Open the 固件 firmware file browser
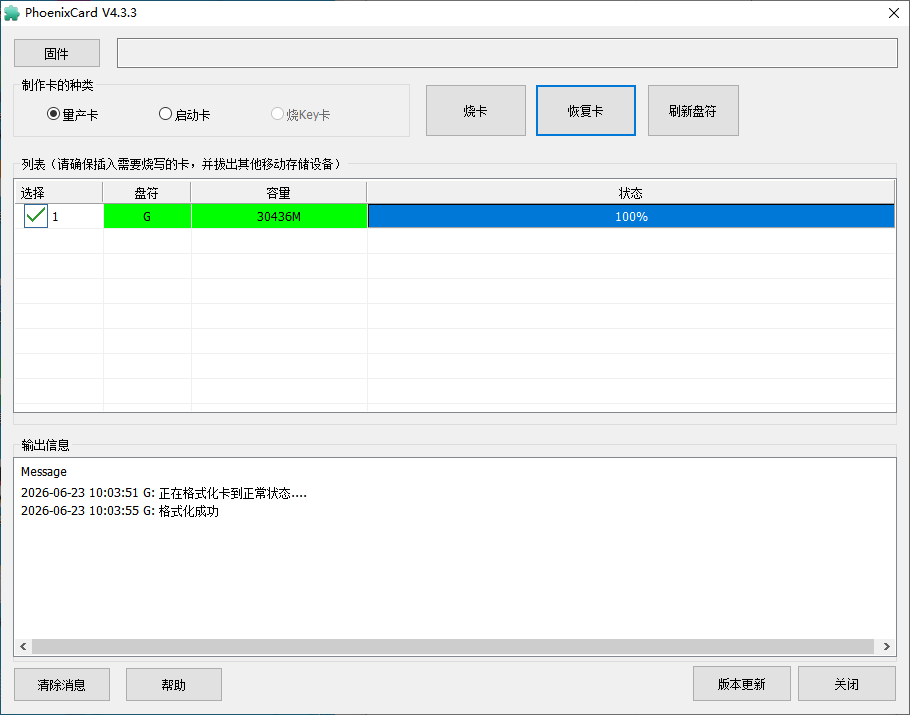 (x=57, y=53)
